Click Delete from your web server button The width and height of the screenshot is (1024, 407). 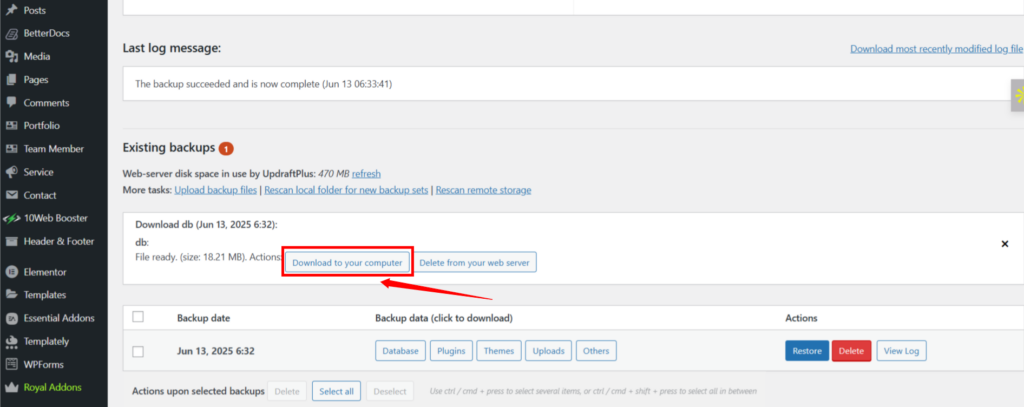tap(475, 262)
